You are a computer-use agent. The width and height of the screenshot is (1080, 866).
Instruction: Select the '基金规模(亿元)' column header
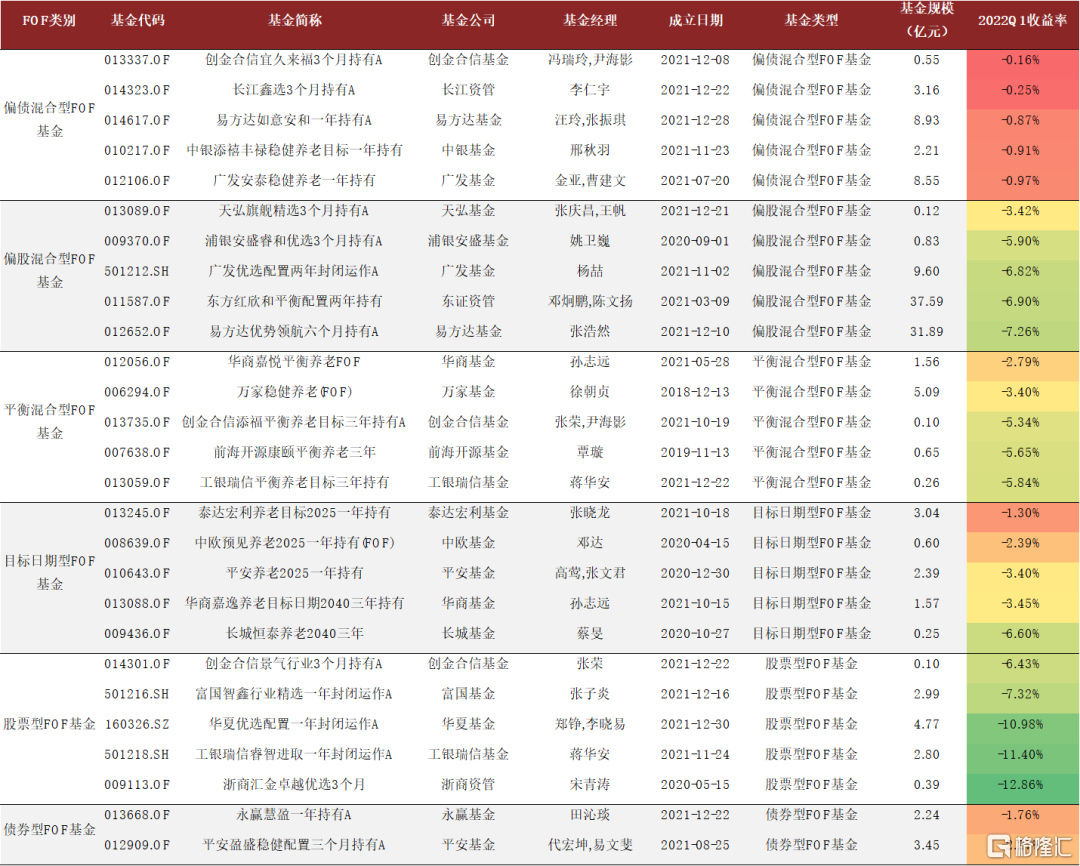click(927, 21)
